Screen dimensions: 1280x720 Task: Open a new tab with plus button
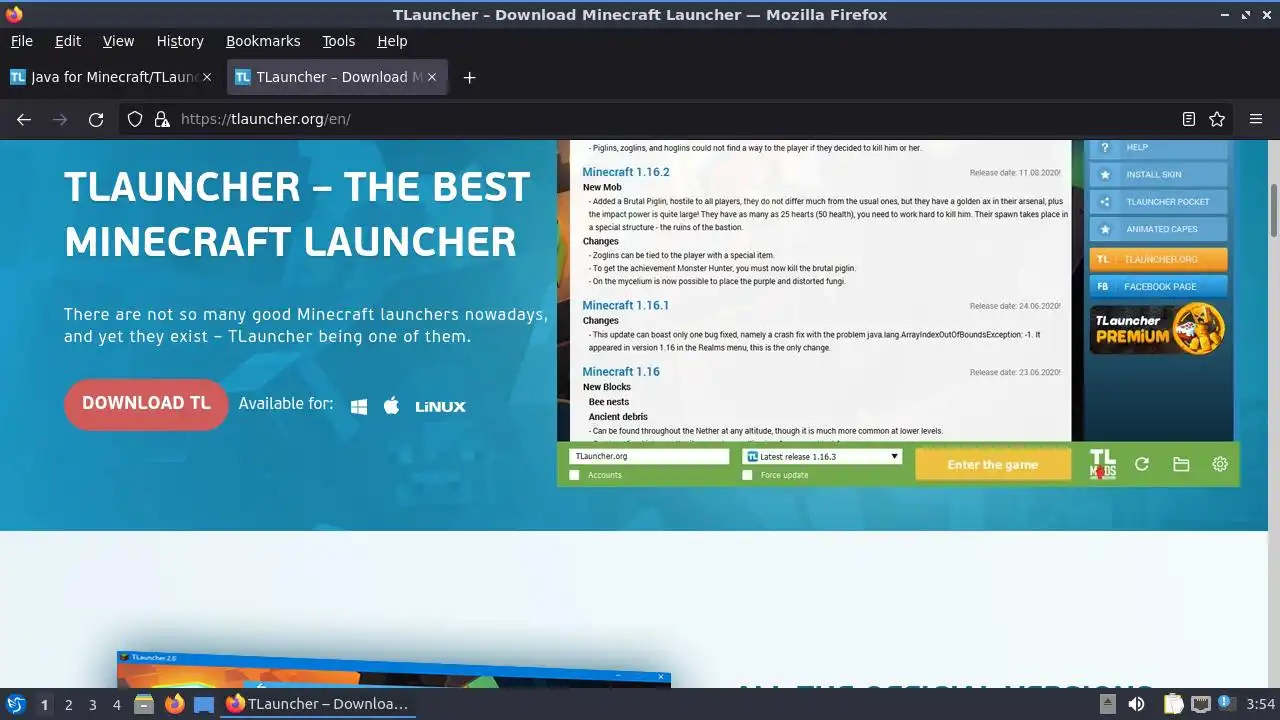click(469, 77)
